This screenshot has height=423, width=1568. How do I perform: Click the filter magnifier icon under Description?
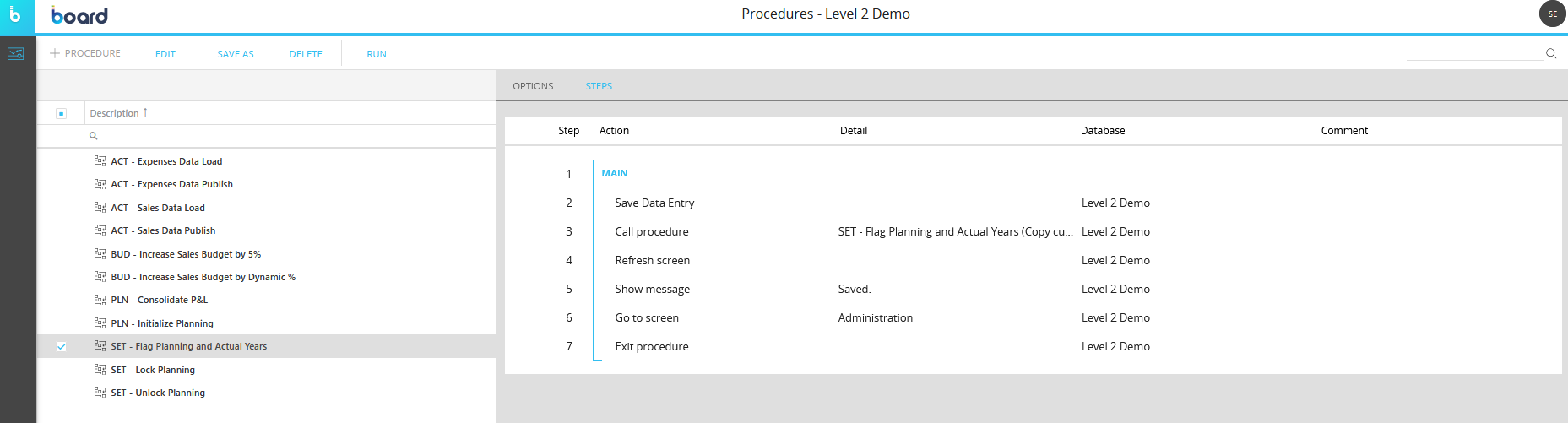coord(94,136)
